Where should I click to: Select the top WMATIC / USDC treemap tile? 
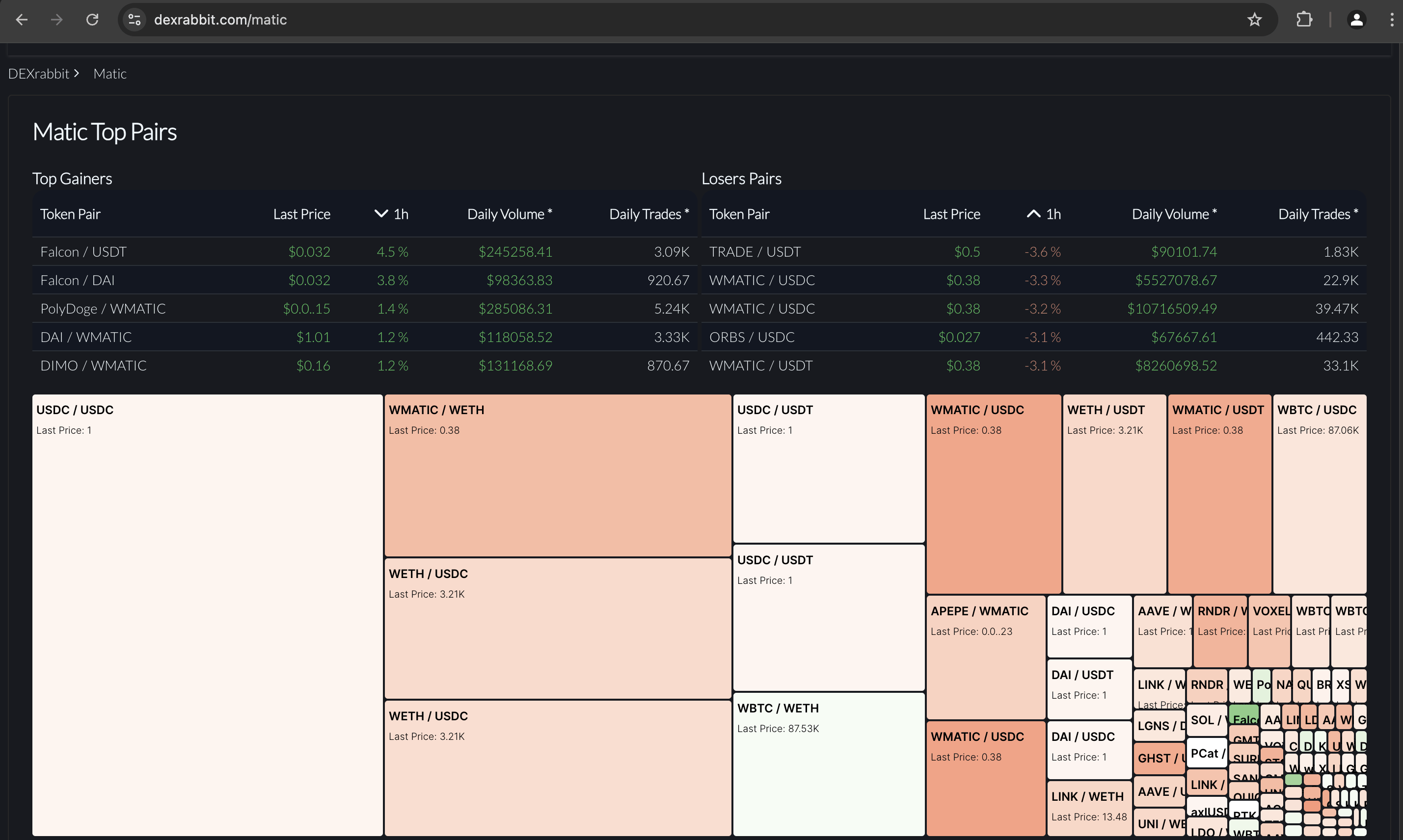[x=994, y=494]
